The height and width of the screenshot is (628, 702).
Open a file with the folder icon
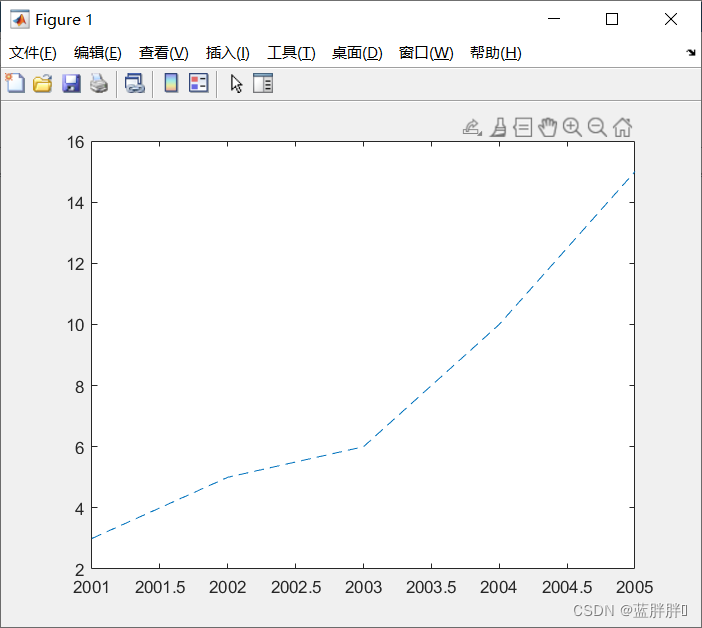(43, 83)
